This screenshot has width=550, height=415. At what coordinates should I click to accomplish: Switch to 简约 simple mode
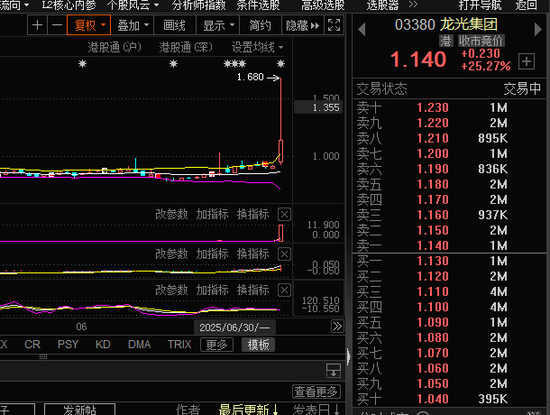[x=260, y=25]
